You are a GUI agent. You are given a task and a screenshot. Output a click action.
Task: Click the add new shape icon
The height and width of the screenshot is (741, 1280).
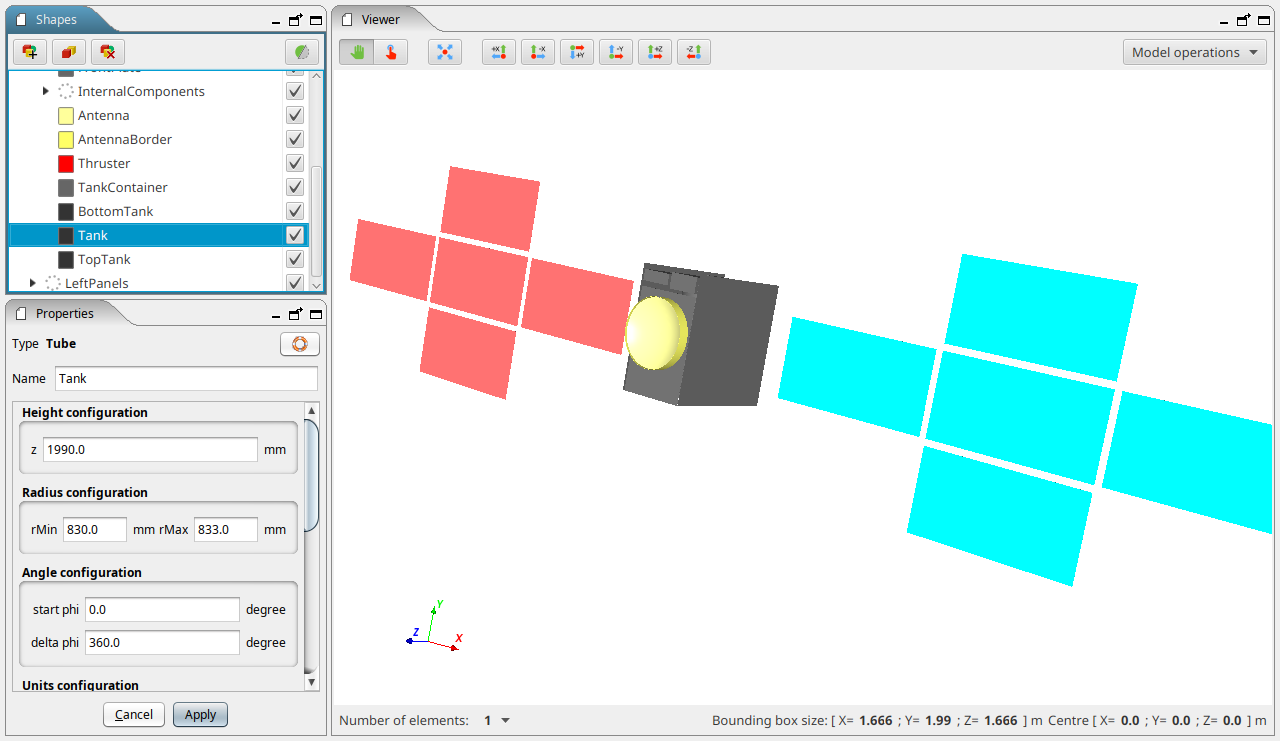(29, 51)
